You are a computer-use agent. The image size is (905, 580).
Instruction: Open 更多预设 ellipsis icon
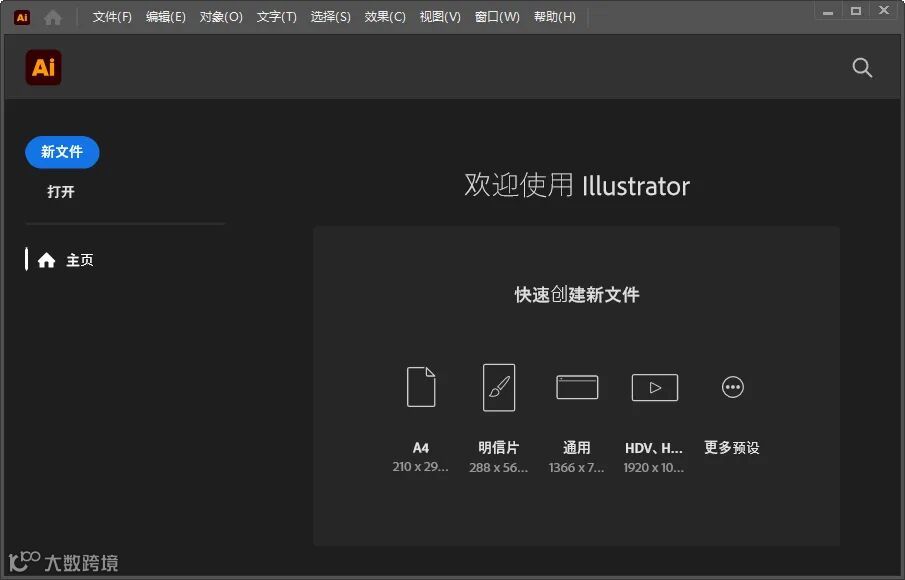click(x=732, y=387)
